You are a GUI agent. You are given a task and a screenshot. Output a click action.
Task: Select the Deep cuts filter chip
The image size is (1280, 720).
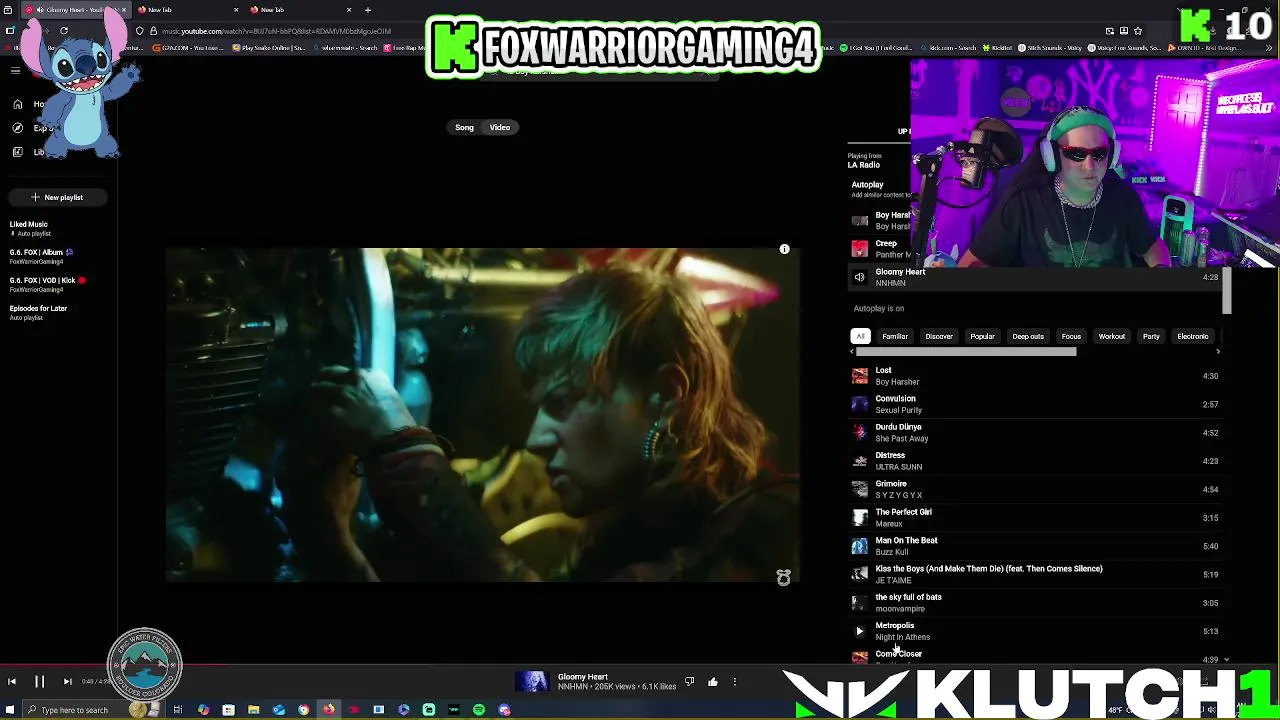coord(1028,336)
